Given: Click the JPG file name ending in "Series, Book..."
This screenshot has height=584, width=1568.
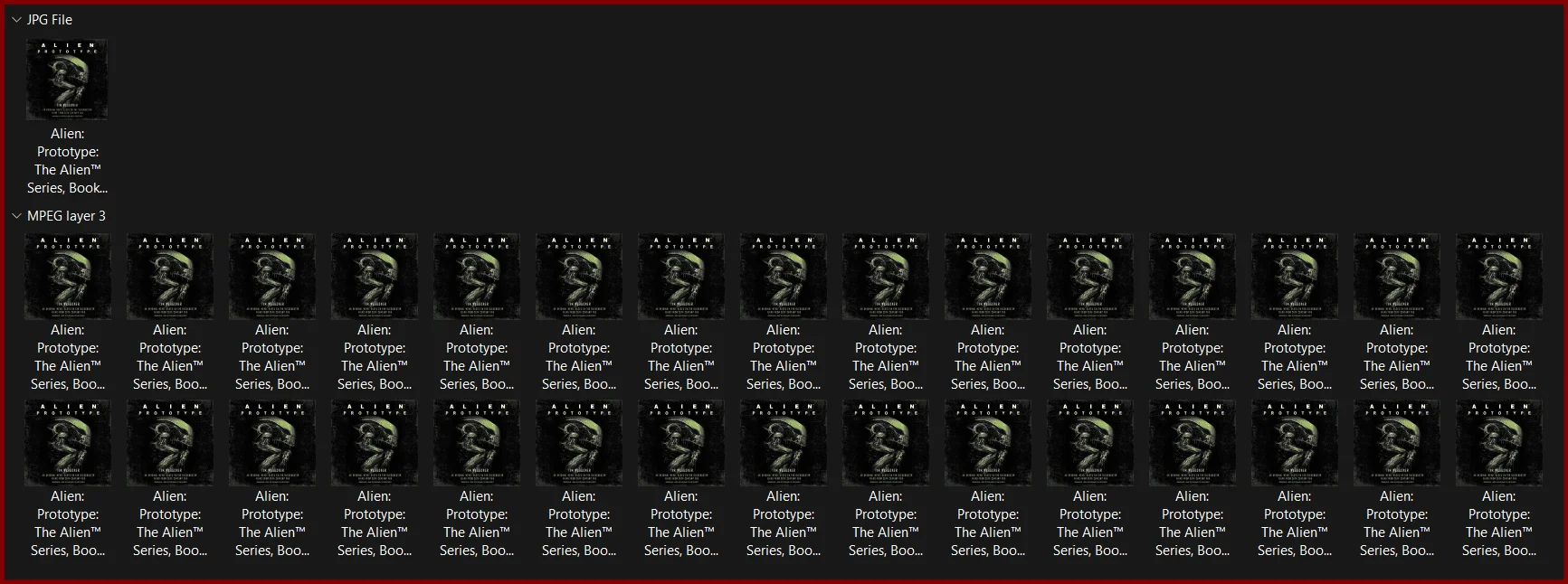Looking at the screenshot, I should click(x=67, y=161).
